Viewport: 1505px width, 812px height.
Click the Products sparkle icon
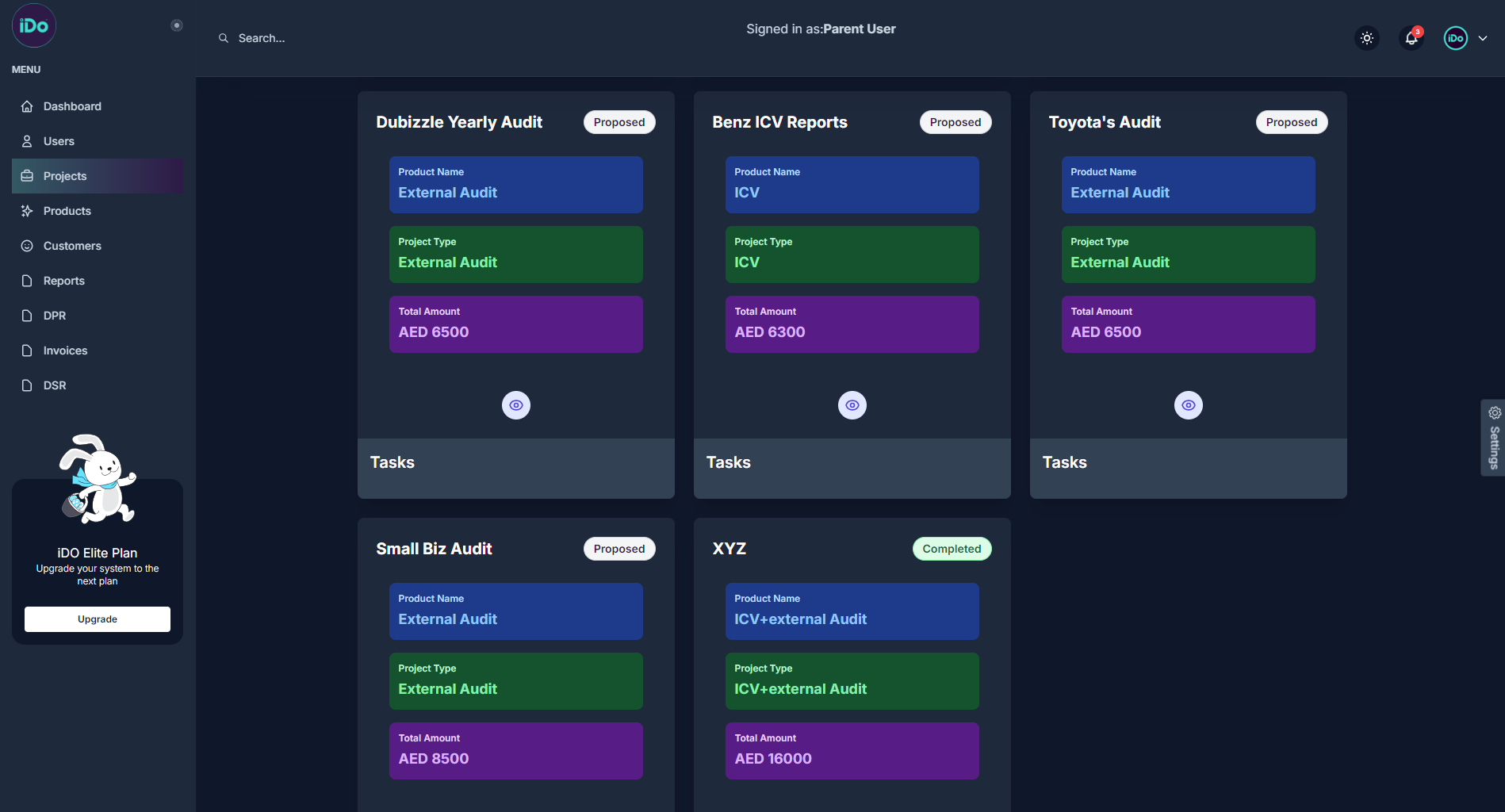click(x=27, y=211)
